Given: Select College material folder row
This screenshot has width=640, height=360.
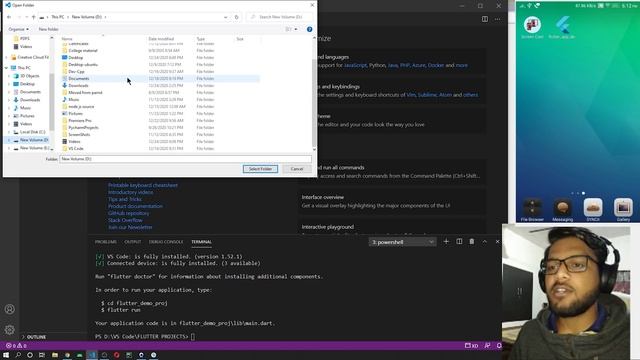Looking at the screenshot, I should [x=160, y=51].
